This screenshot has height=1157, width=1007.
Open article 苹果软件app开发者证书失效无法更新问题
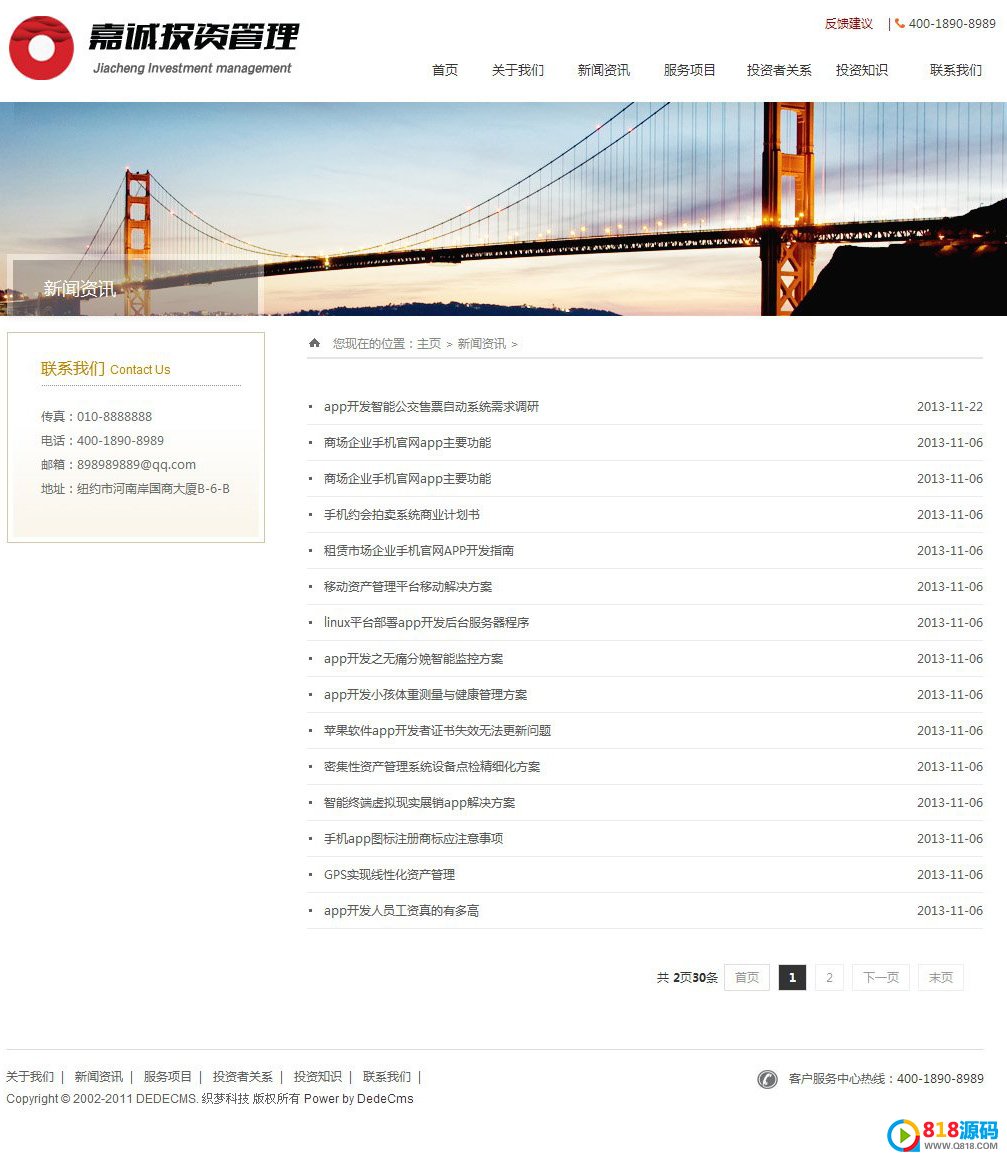pyautogui.click(x=437, y=731)
